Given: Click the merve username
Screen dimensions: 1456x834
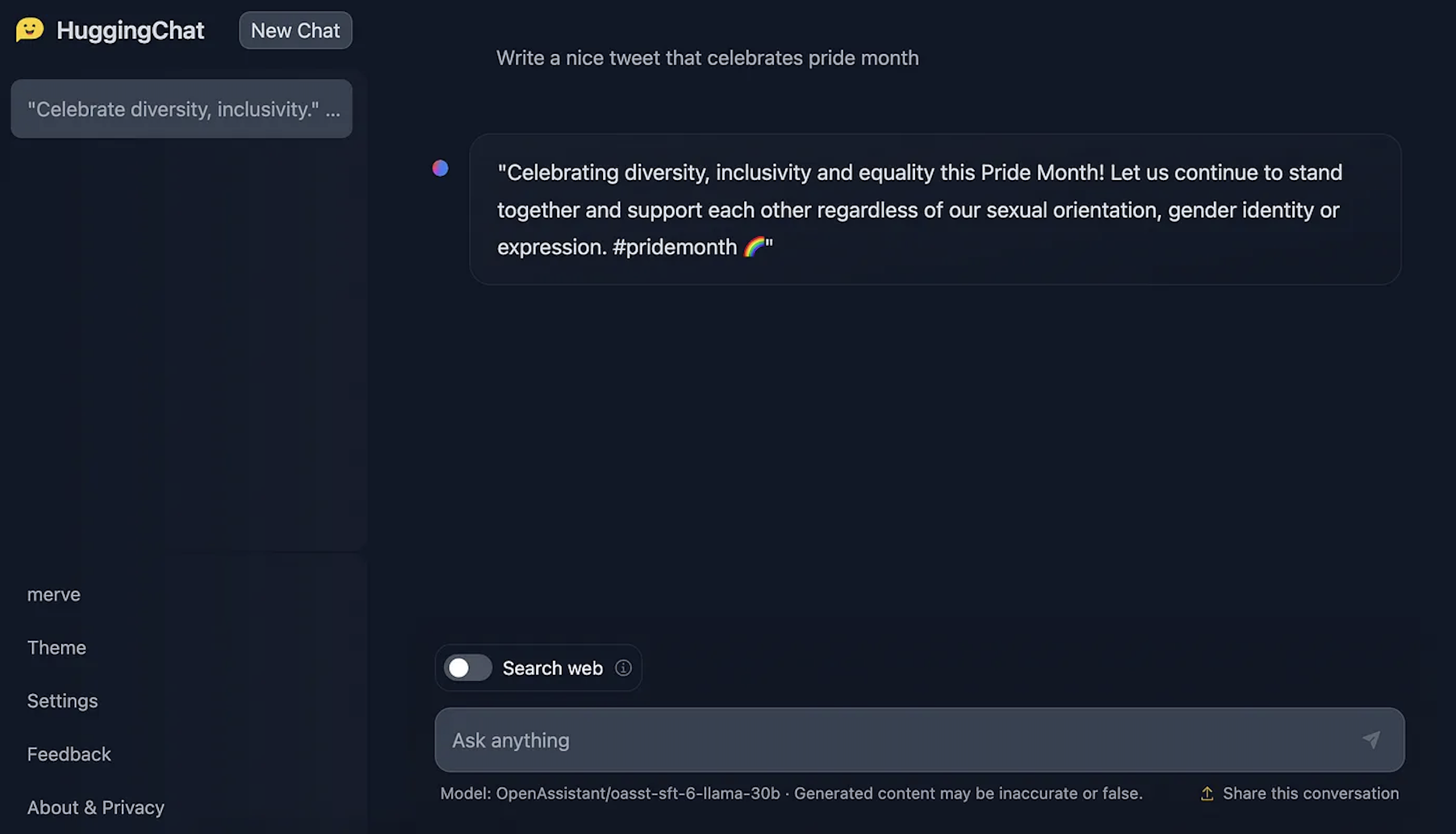Looking at the screenshot, I should tap(53, 593).
